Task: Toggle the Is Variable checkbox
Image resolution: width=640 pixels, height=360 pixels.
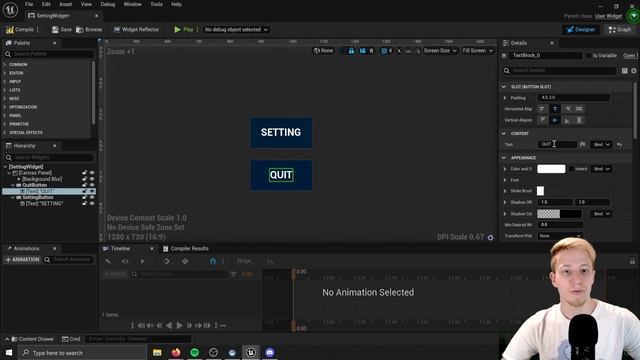Action: tap(589, 55)
